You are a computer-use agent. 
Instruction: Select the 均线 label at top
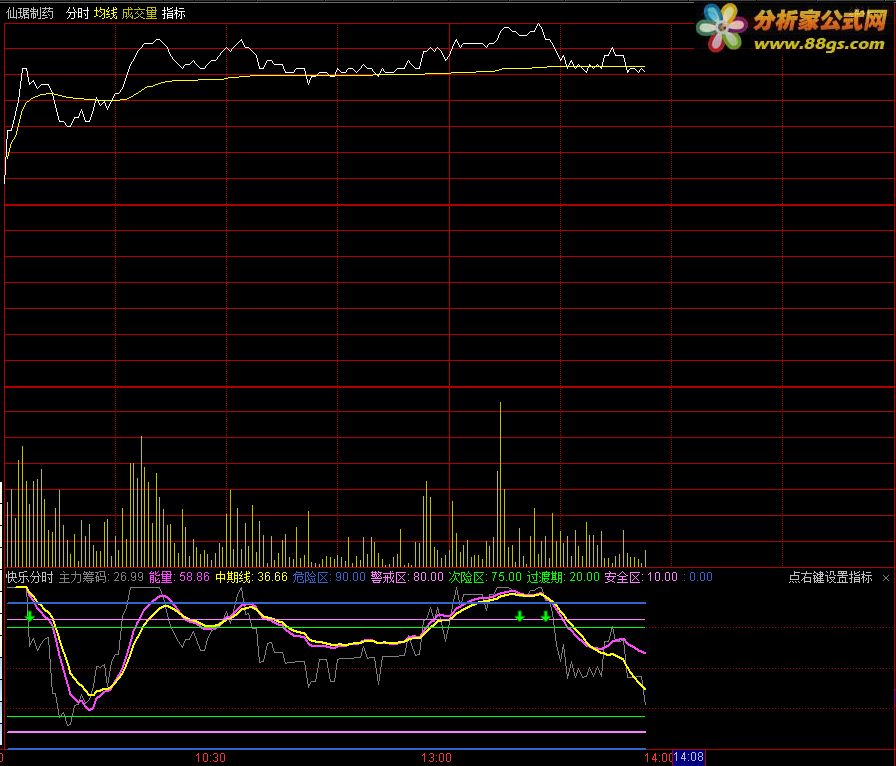(106, 13)
